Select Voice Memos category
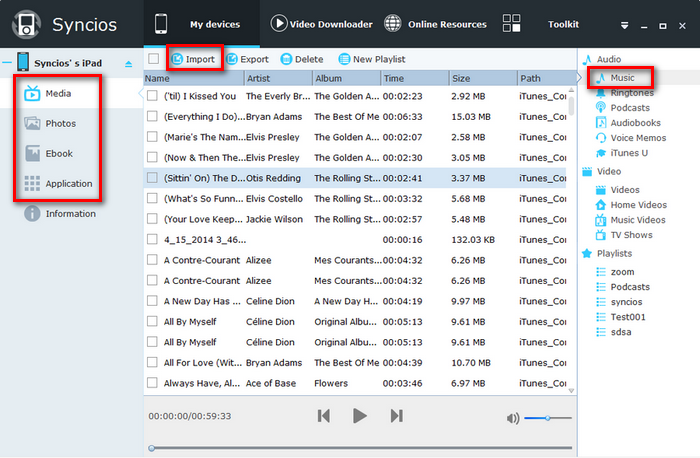700x458 pixels. tap(631, 138)
